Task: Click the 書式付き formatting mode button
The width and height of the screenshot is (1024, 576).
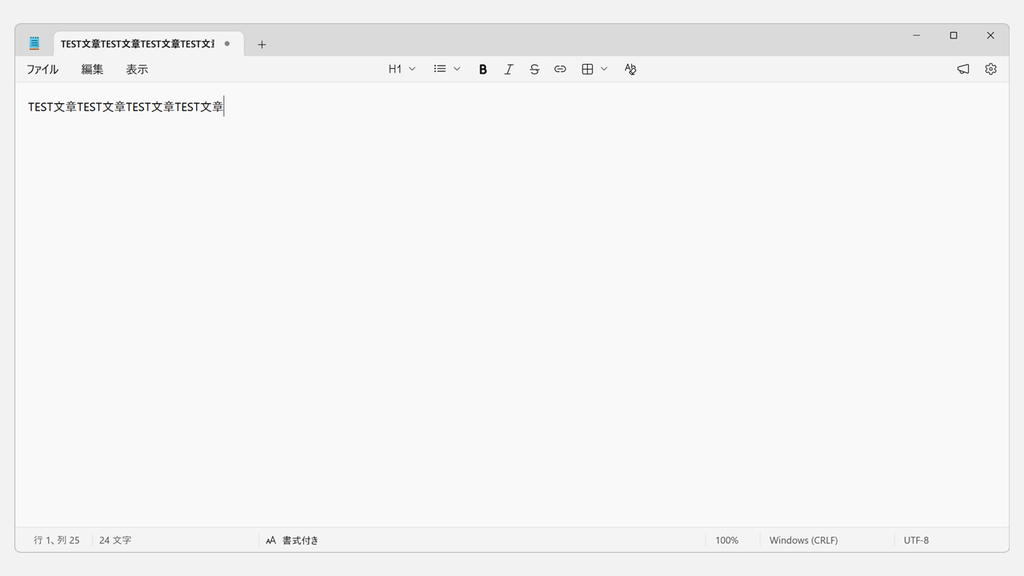Action: click(293, 540)
